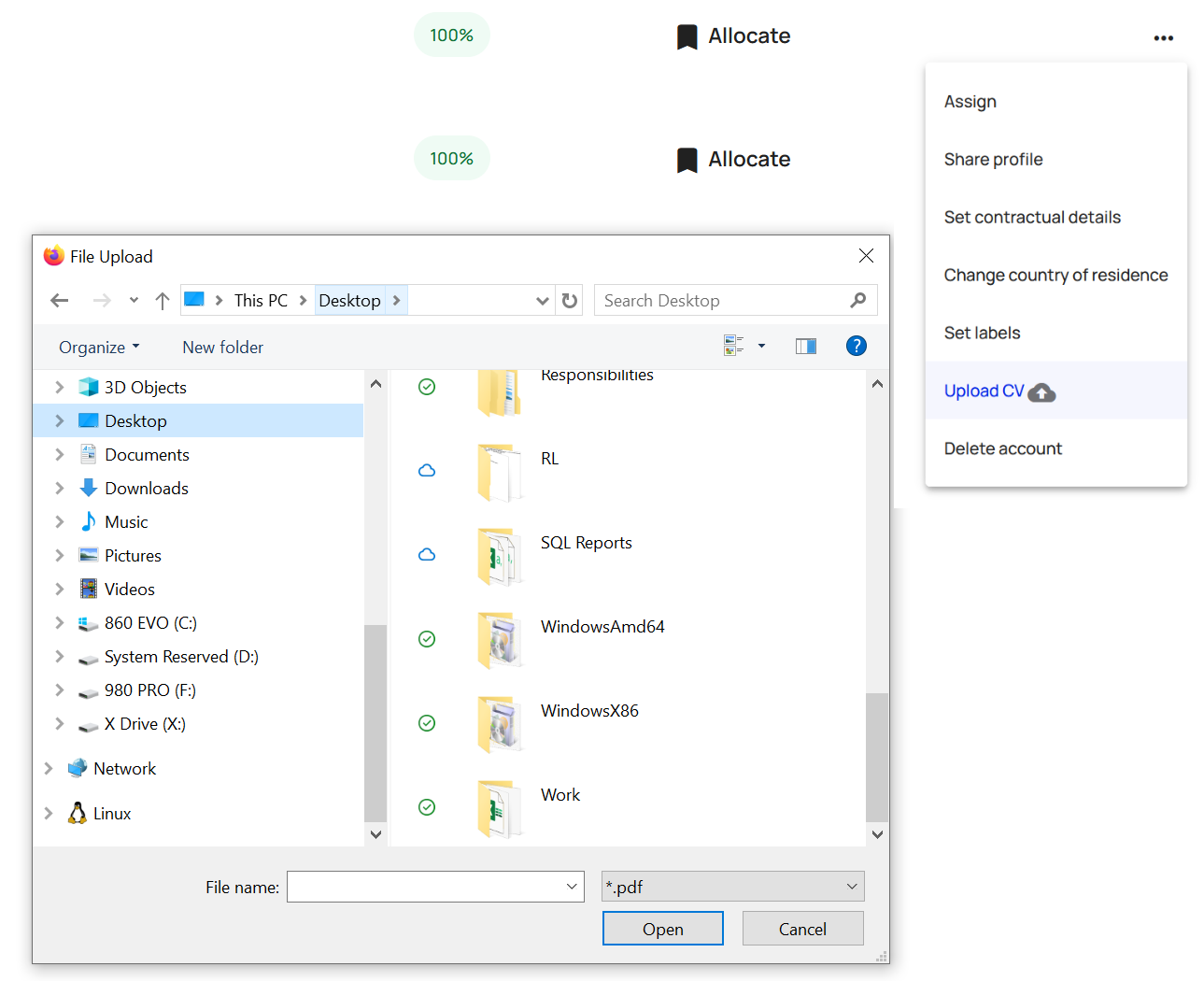1204x981 pixels.
Task: Click the This PC monitor icon in address bar
Action: click(194, 300)
